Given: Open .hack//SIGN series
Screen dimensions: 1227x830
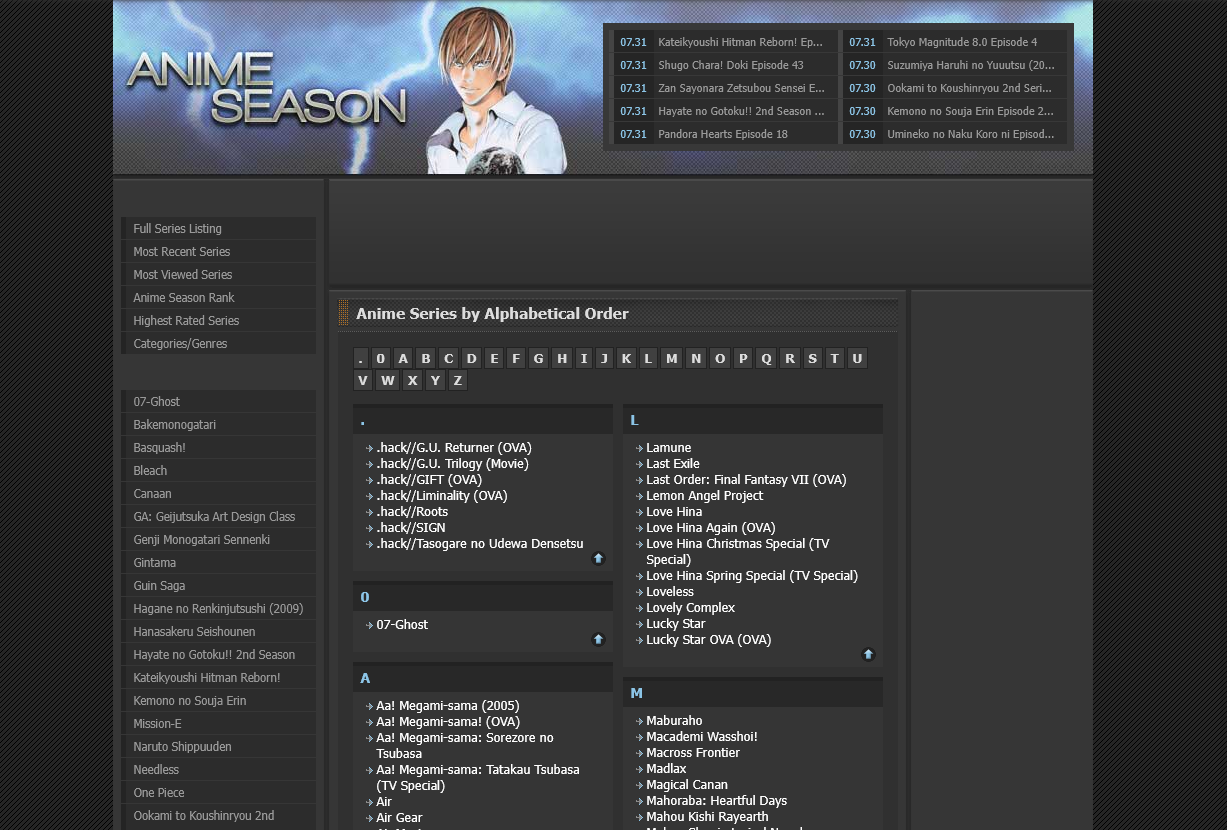Looking at the screenshot, I should point(411,528).
